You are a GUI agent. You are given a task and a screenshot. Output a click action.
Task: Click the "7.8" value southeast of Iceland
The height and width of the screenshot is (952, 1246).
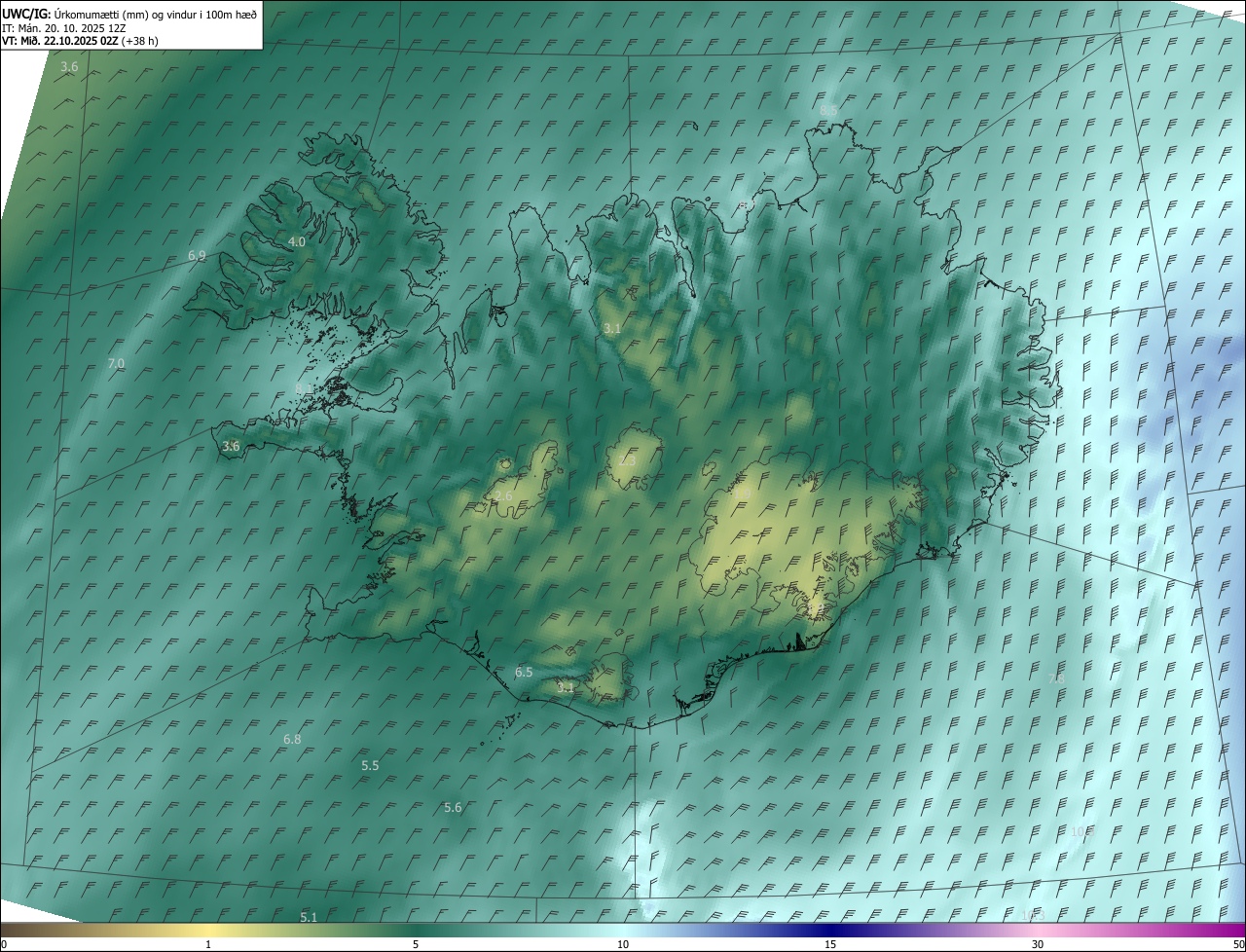[1056, 677]
